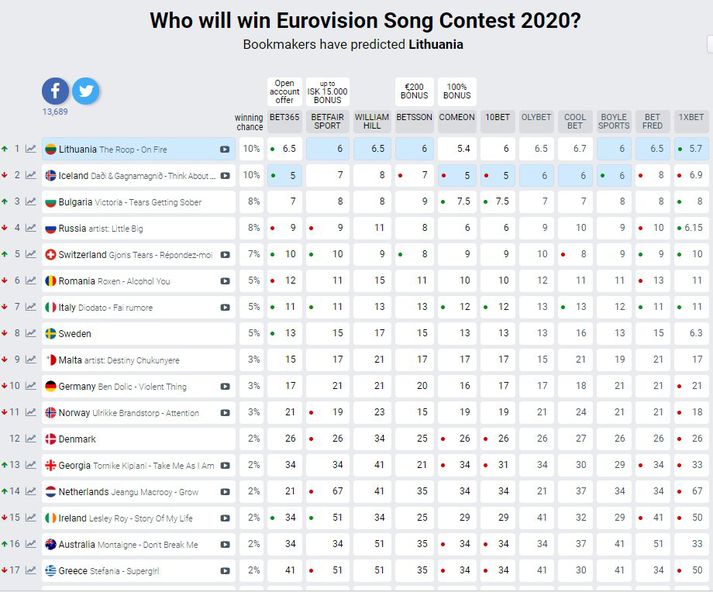
Task: Open the Betfair Sport ISK 15.000 bonus offer
Action: [327, 92]
